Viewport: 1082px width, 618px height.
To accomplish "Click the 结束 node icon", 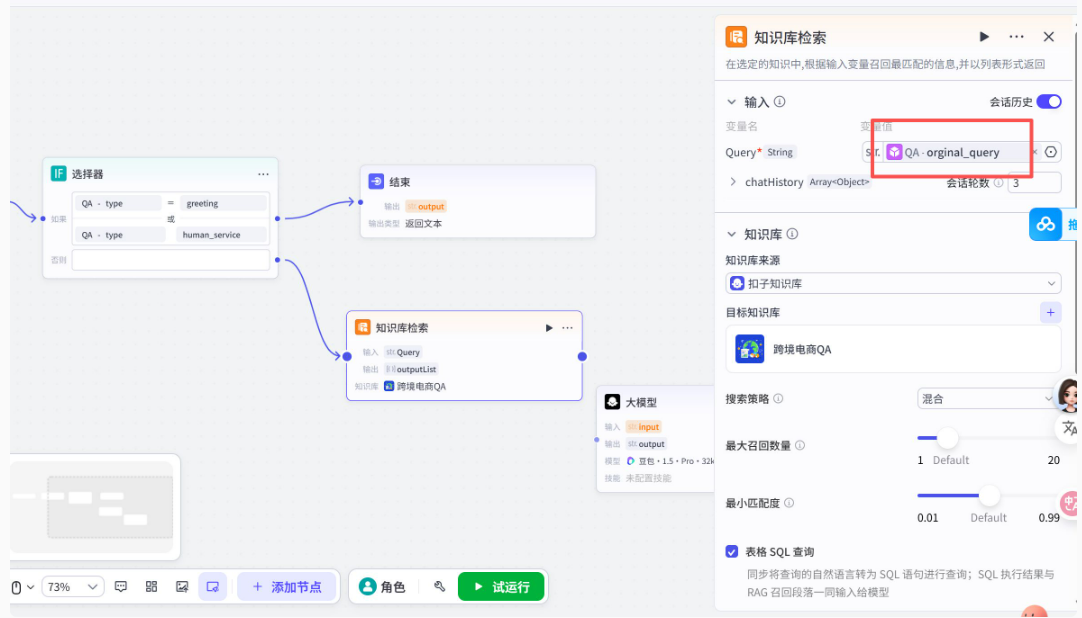I will click(376, 181).
